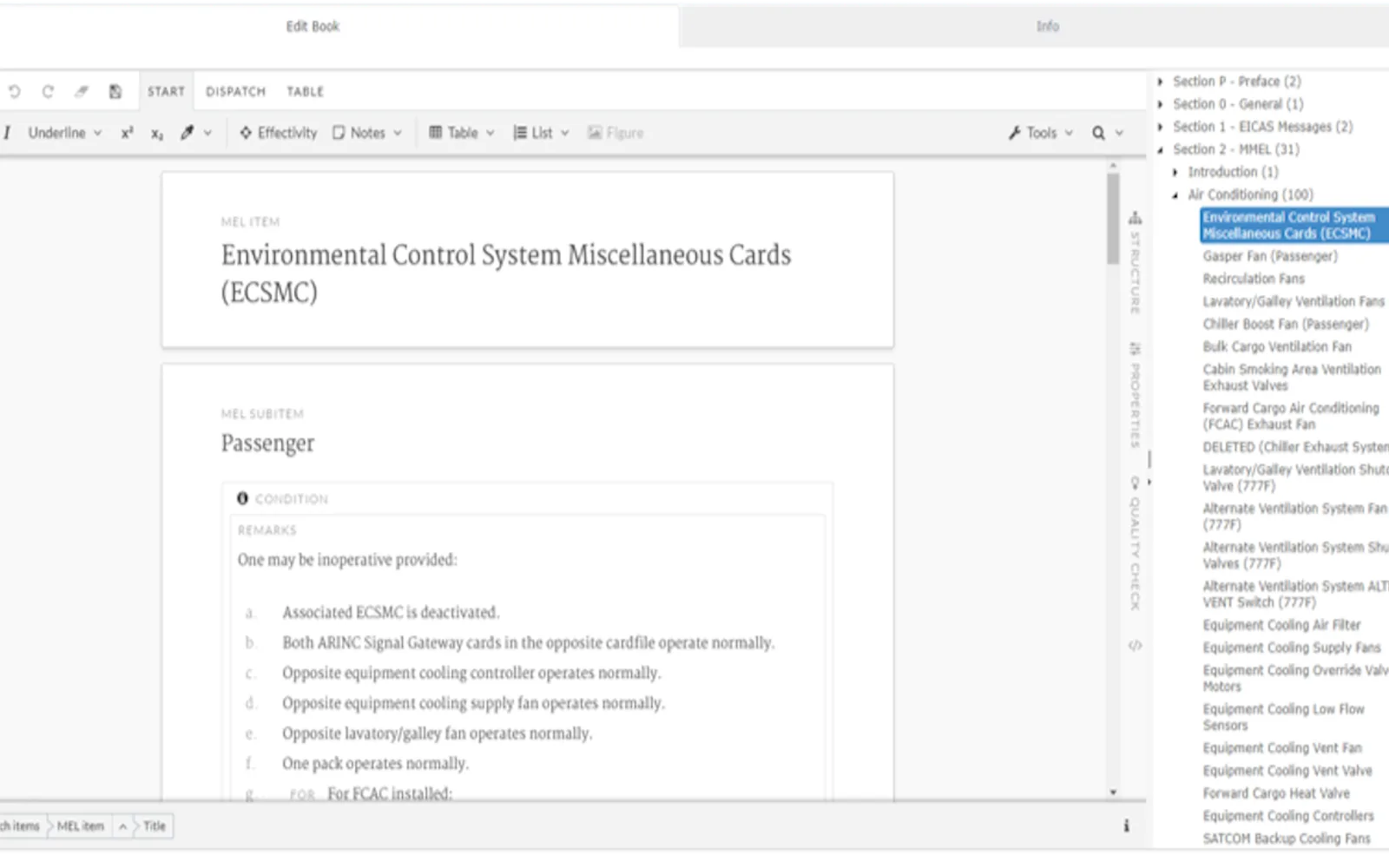Click the info icon in status bar
Screen dimensions: 1389x868
tap(1126, 825)
